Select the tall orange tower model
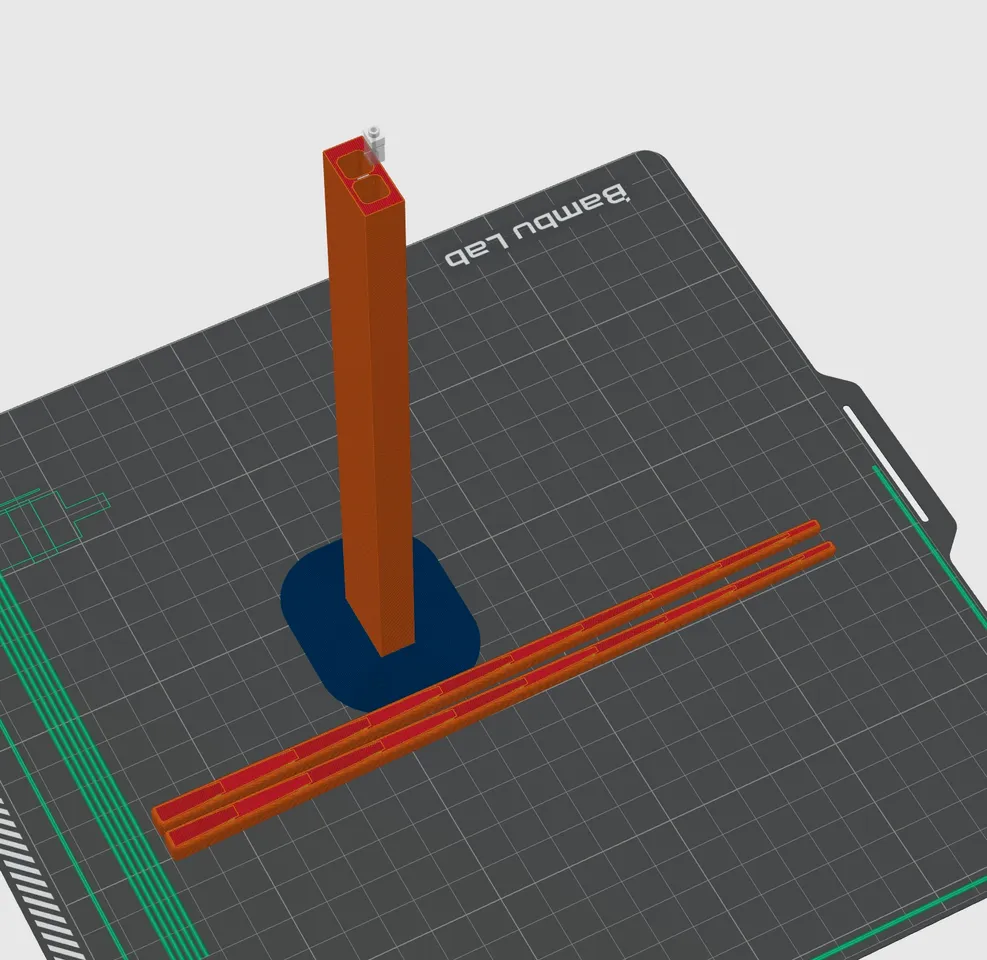 pos(370,400)
